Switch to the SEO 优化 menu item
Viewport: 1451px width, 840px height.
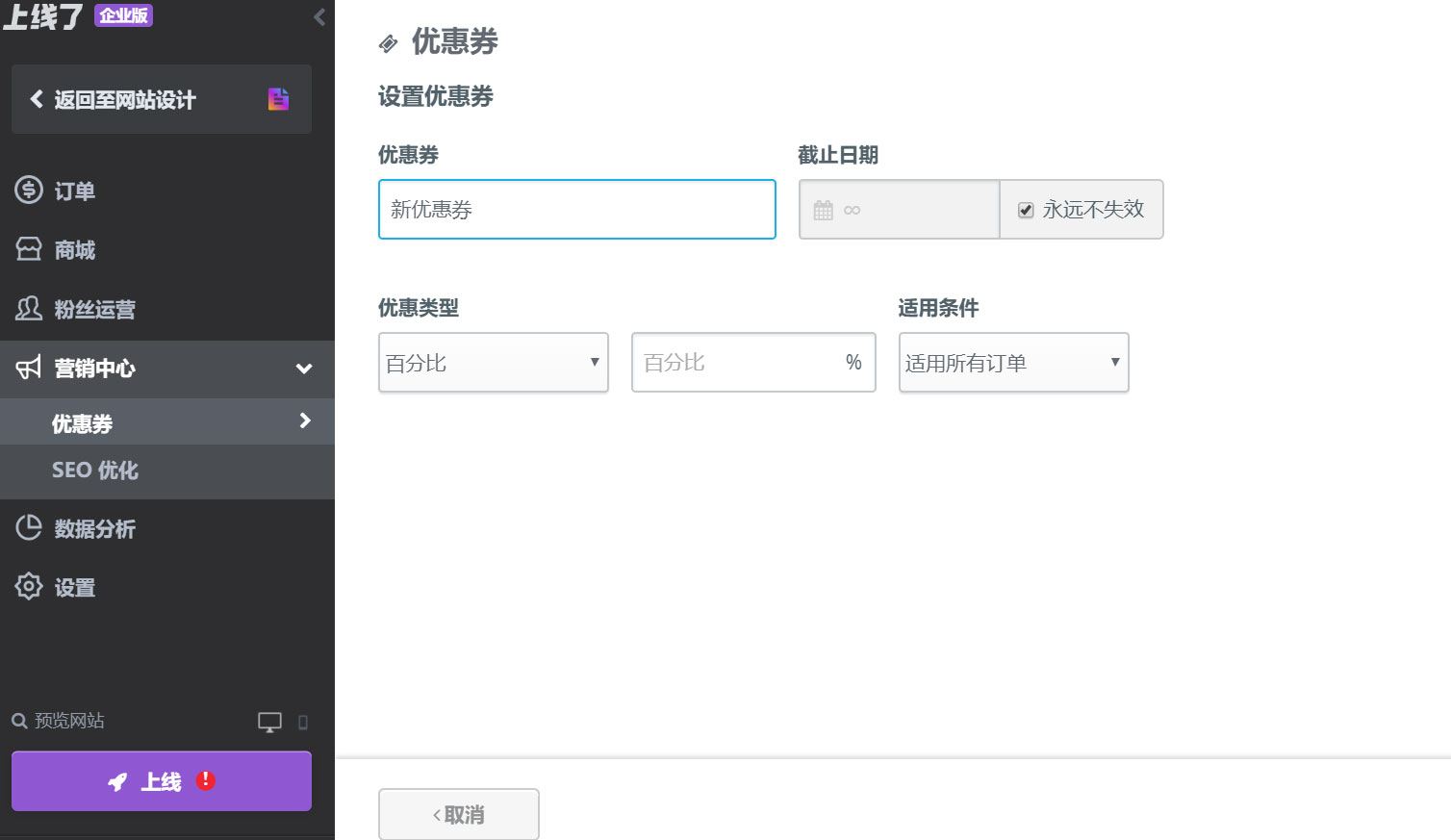point(93,471)
